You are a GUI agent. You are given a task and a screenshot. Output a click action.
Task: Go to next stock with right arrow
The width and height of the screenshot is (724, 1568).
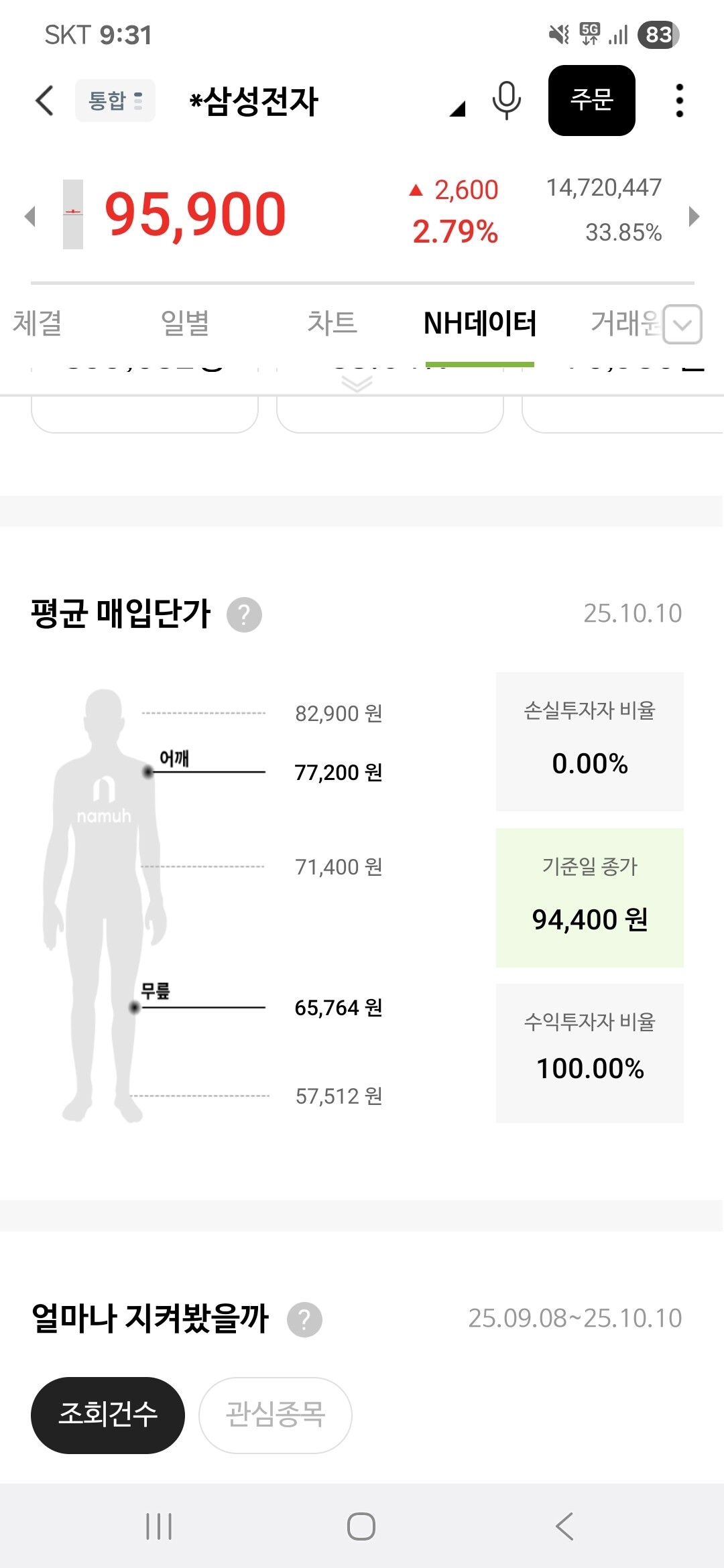(x=694, y=216)
